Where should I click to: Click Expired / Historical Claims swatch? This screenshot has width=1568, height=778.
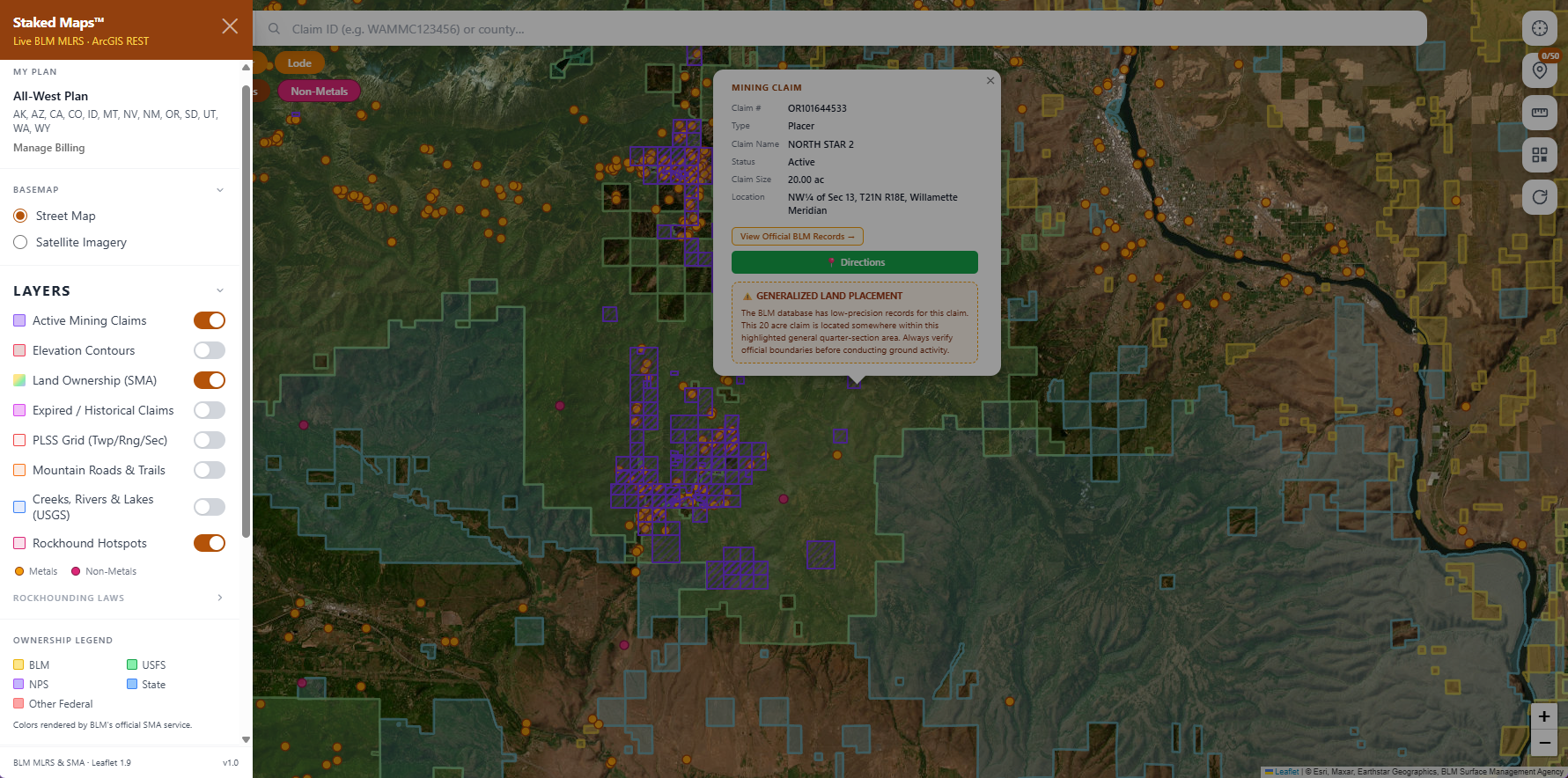[19, 410]
